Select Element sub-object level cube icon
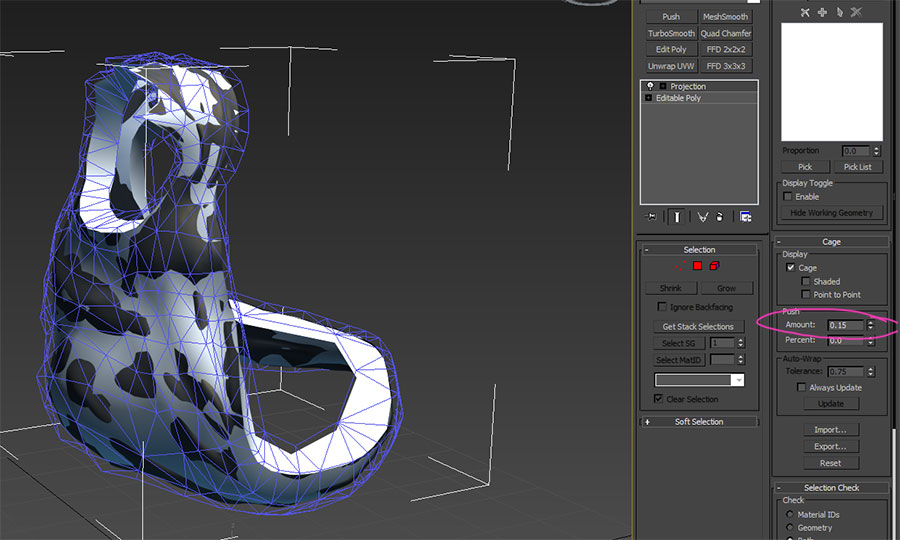Viewport: 900px width, 540px height. click(714, 266)
